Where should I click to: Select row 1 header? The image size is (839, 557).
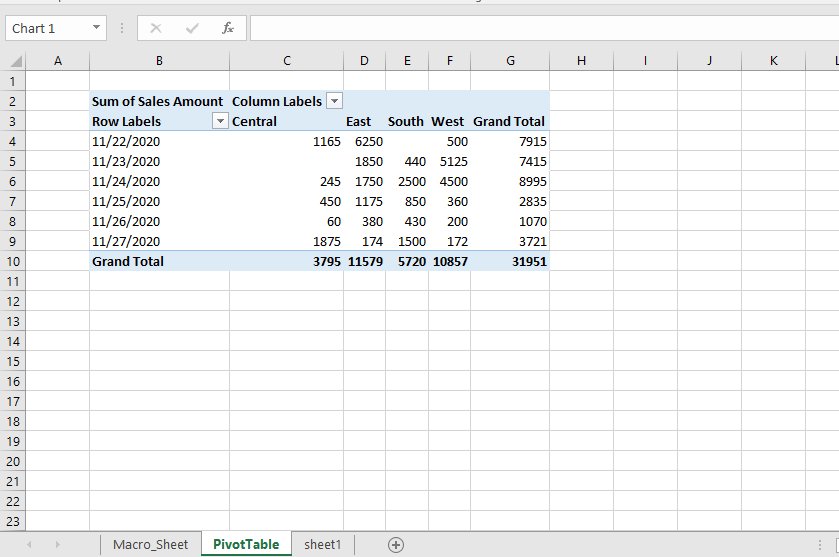point(13,81)
